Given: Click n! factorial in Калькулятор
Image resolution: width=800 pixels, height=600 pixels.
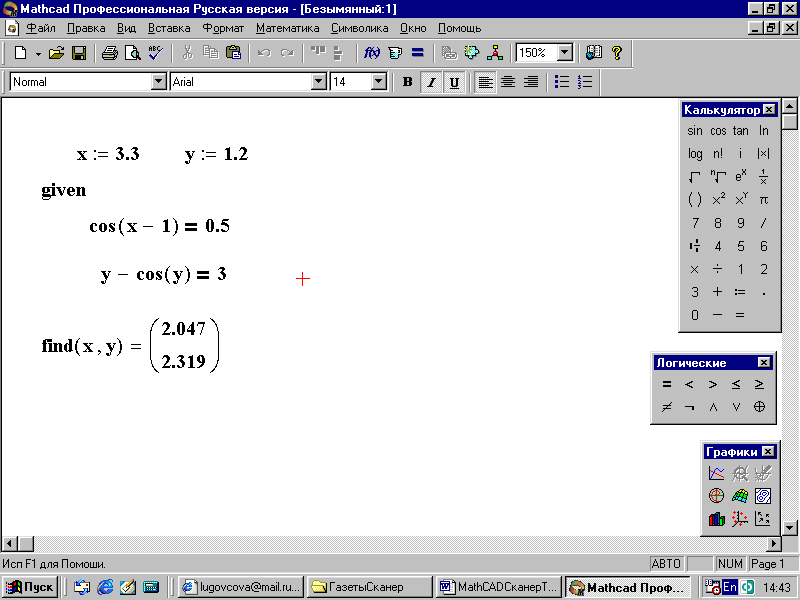Looking at the screenshot, I should (718, 153).
